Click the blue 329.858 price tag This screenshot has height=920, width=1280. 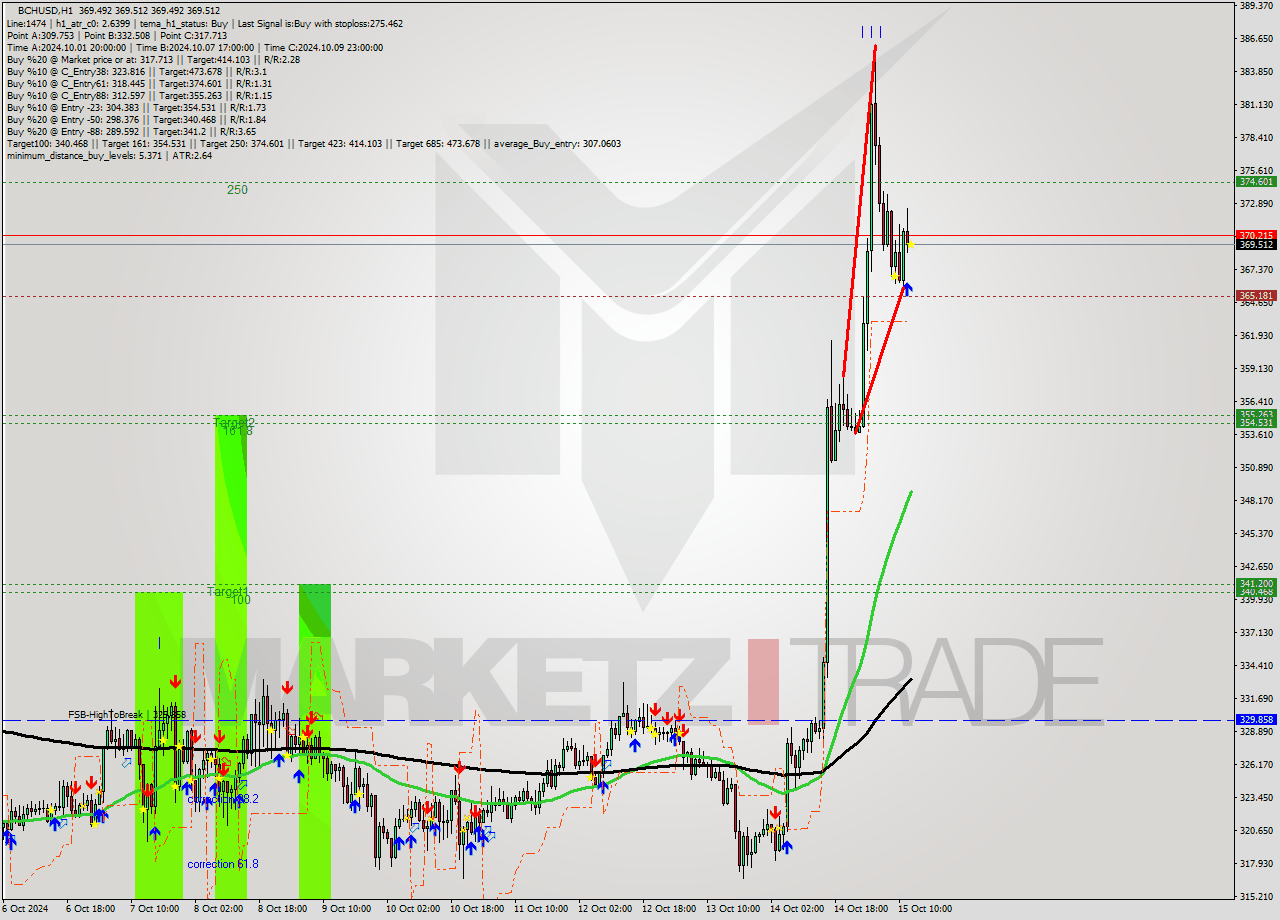coord(1256,719)
